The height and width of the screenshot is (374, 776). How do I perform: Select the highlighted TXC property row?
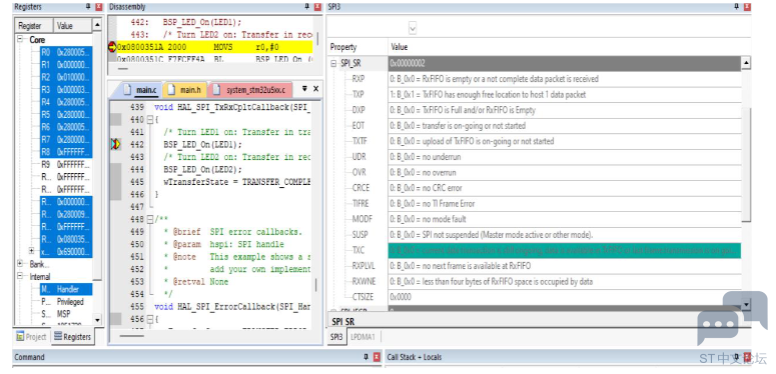click(x=534, y=250)
